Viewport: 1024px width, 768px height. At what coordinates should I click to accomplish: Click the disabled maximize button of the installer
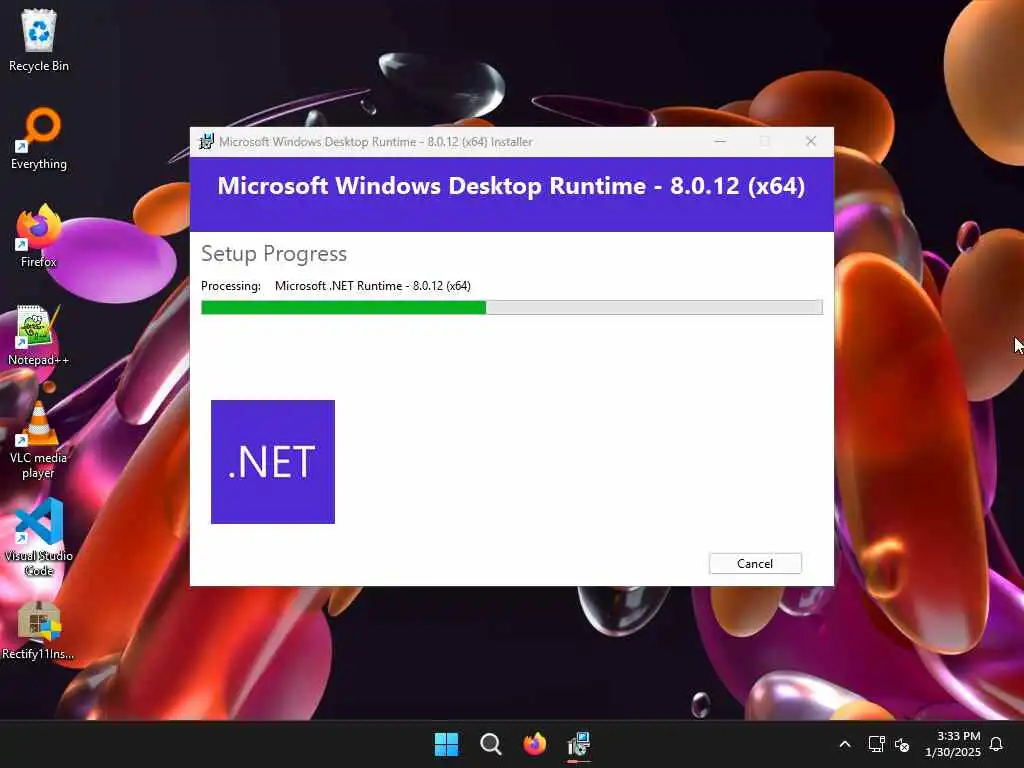[x=765, y=142]
